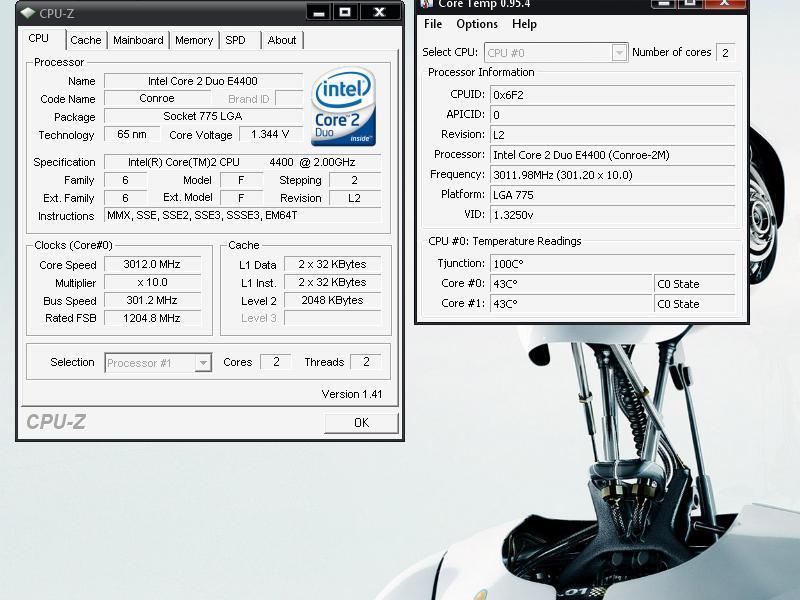This screenshot has width=800, height=600.
Task: Open the Mainboard tab in CPU-Z
Action: [138, 40]
